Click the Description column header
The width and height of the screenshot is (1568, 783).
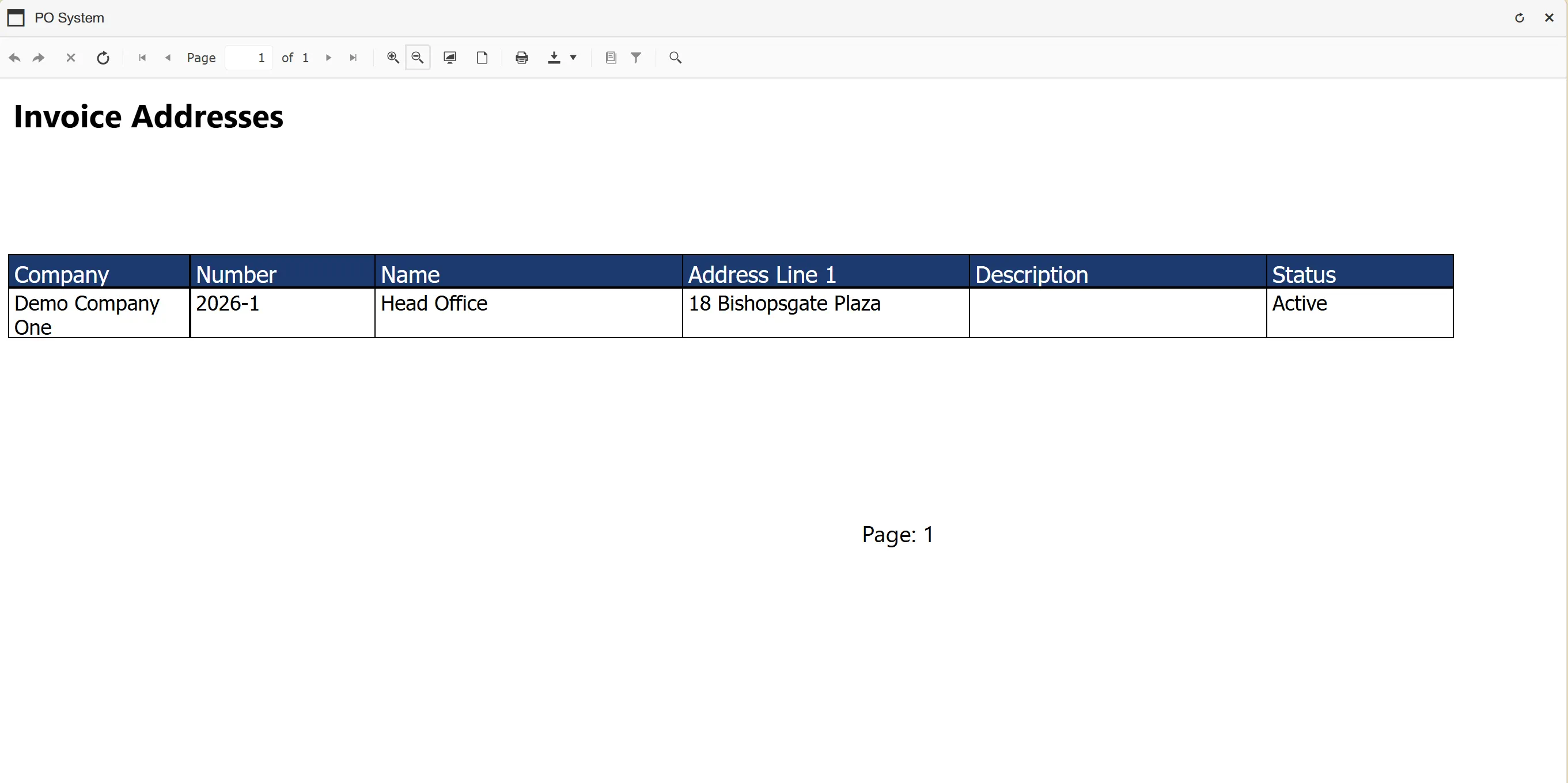pos(1118,271)
